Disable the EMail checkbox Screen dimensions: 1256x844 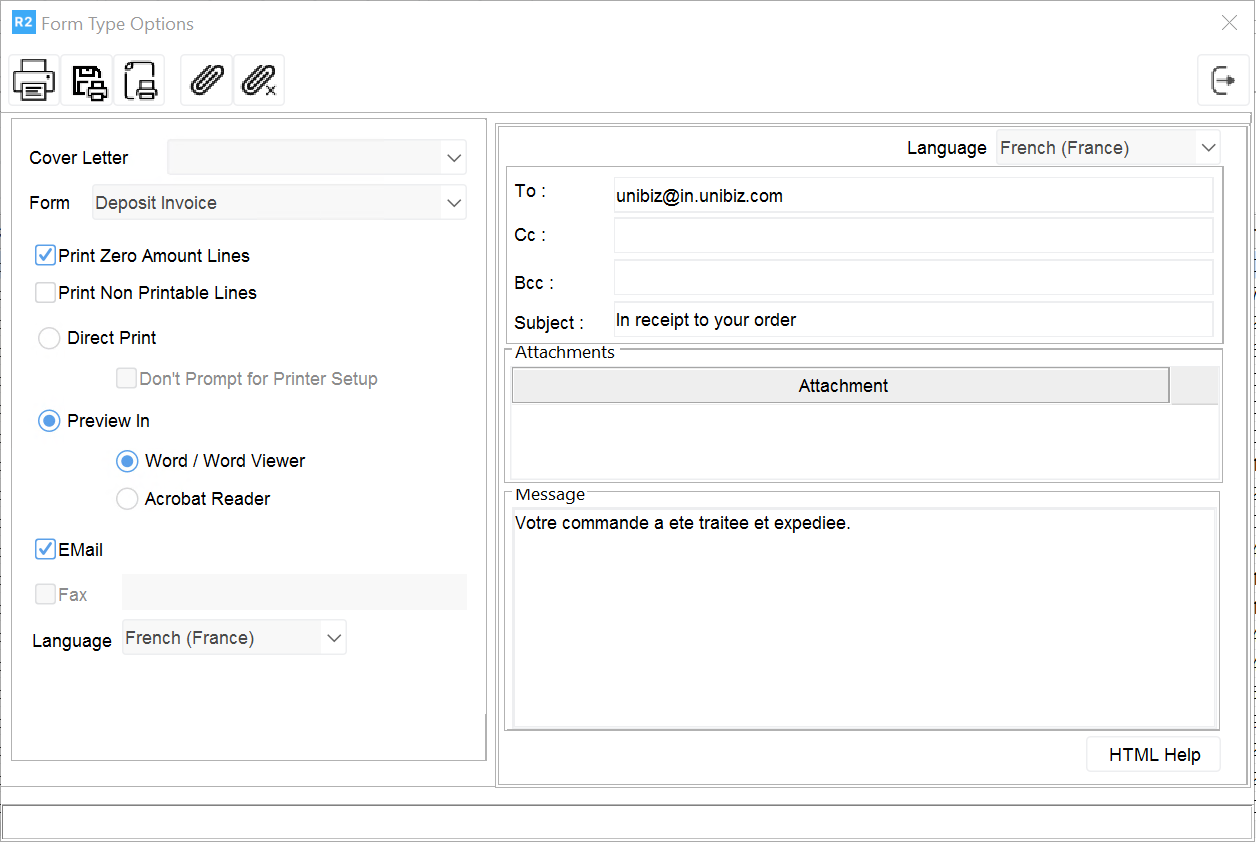point(45,550)
